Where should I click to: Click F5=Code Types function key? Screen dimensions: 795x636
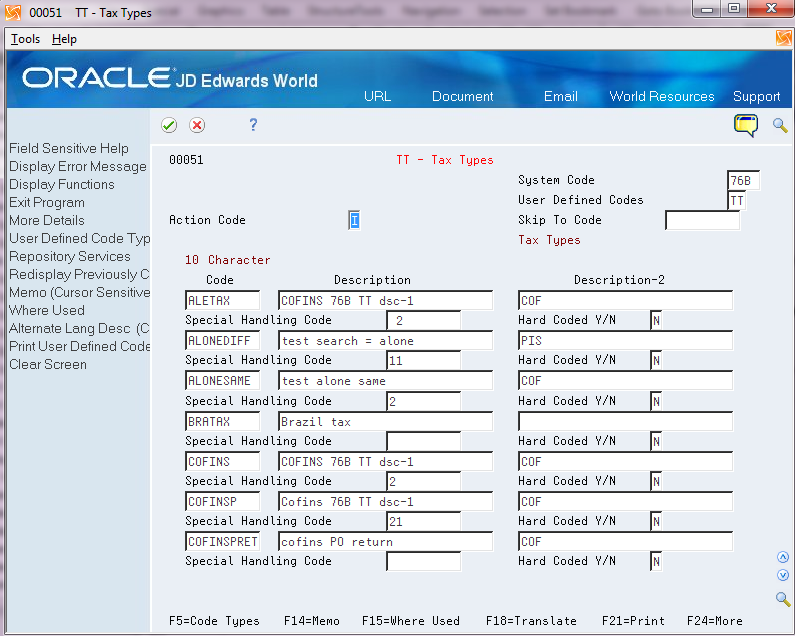click(214, 621)
